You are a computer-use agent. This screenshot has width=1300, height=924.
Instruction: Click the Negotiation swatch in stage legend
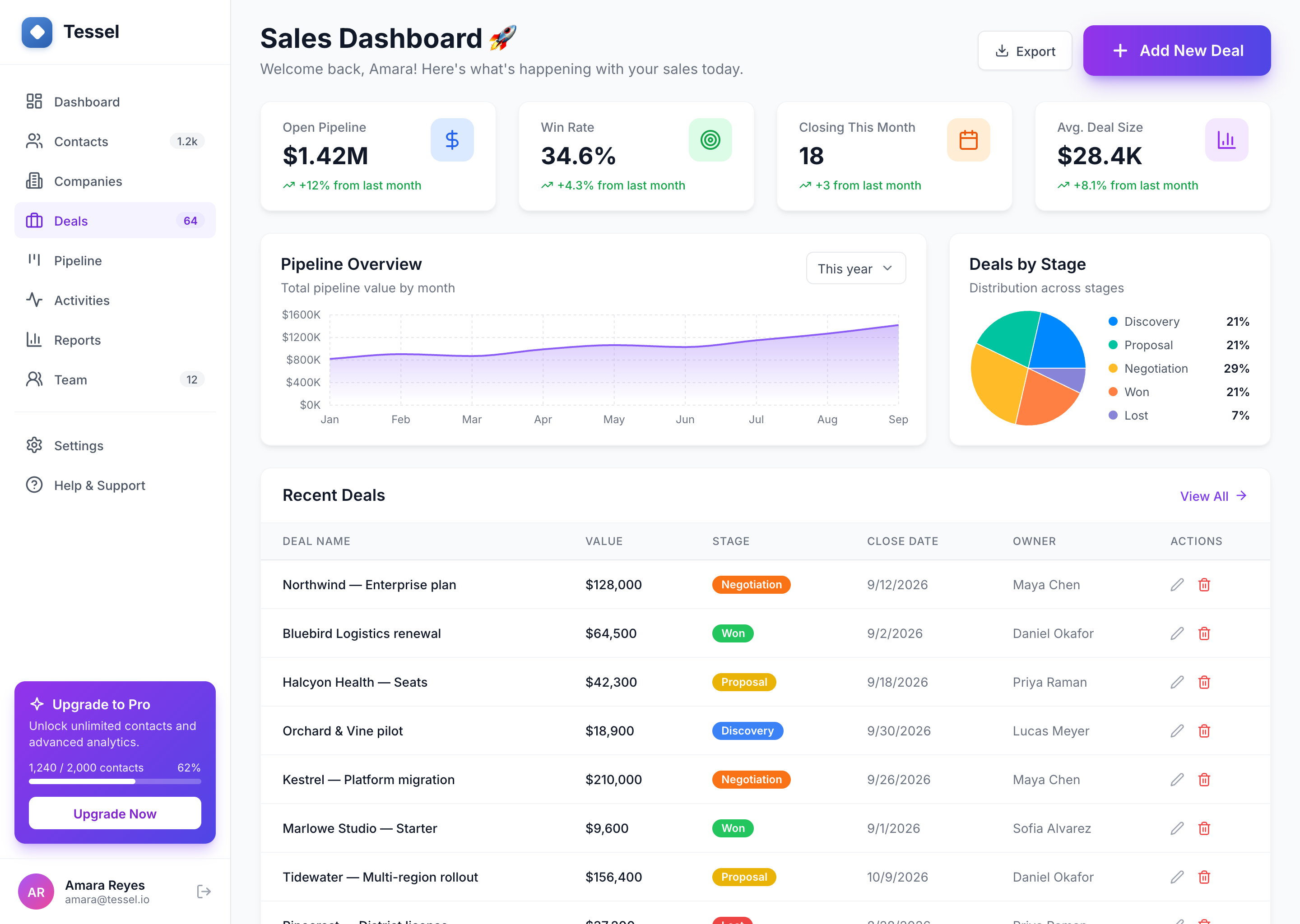1113,368
